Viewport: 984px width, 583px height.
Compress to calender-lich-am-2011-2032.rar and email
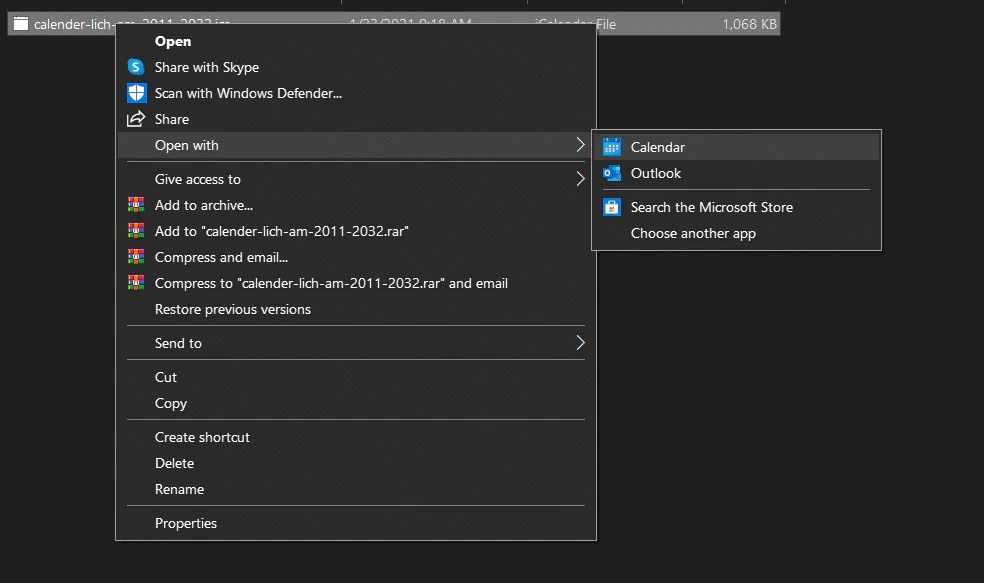coord(356,283)
